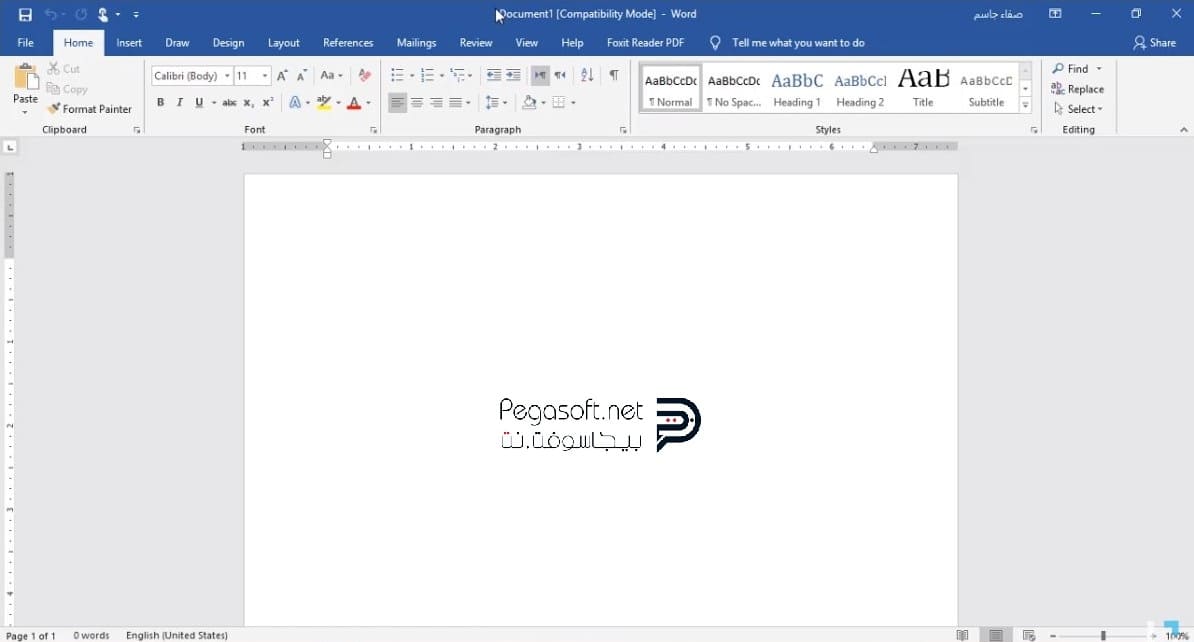
Task: Open Font dialog launcher
Action: point(374,130)
